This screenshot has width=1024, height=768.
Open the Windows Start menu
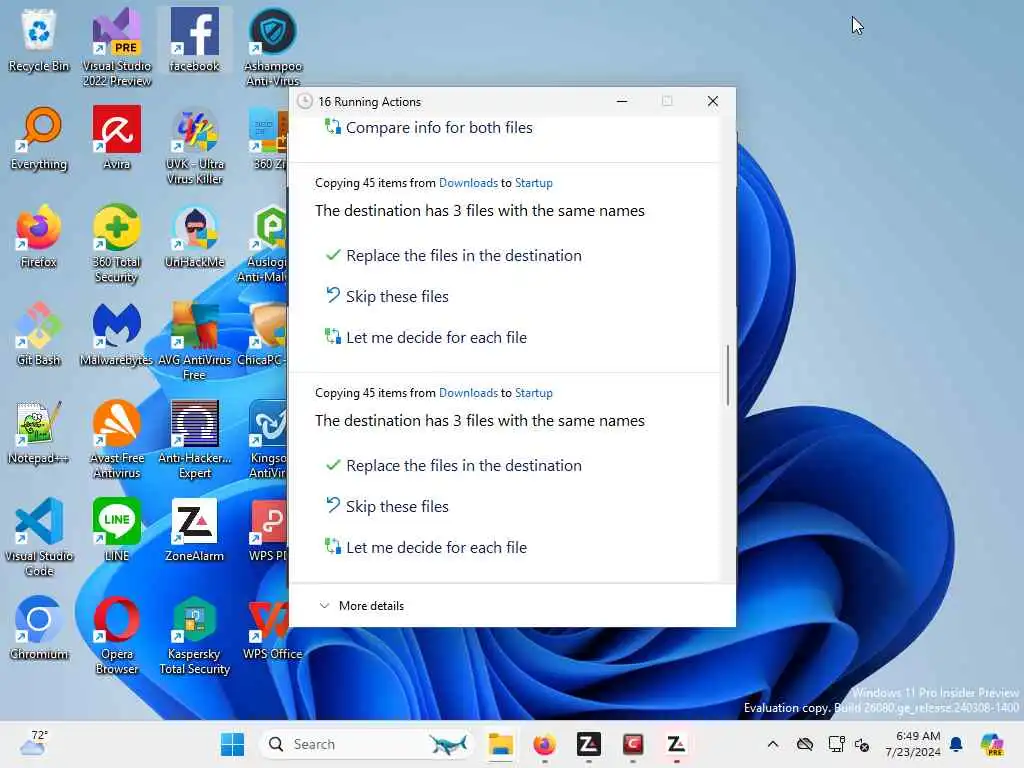(232, 744)
